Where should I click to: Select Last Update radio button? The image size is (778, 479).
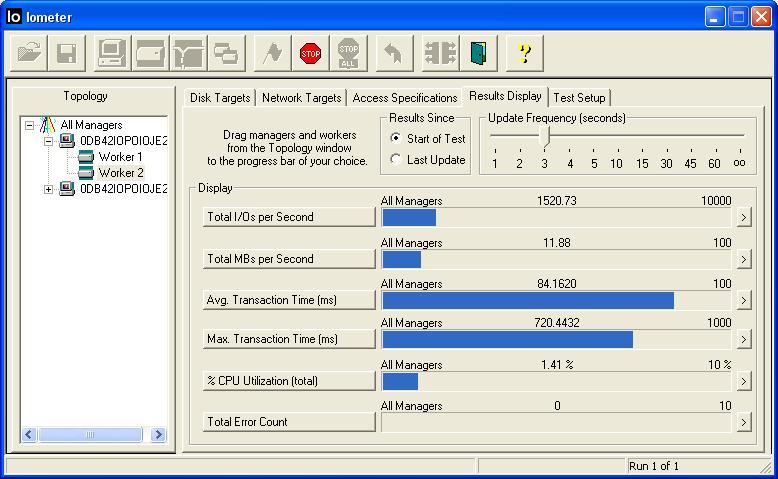click(x=395, y=159)
